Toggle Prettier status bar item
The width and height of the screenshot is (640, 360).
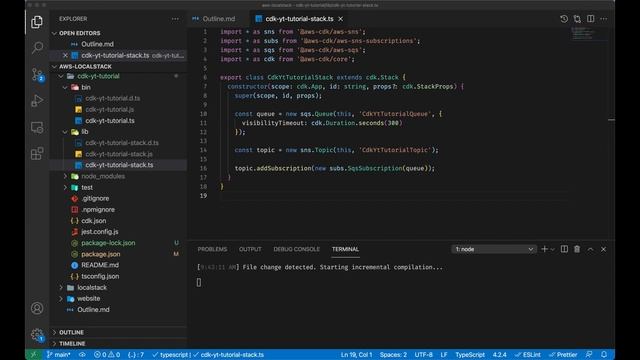coord(563,355)
